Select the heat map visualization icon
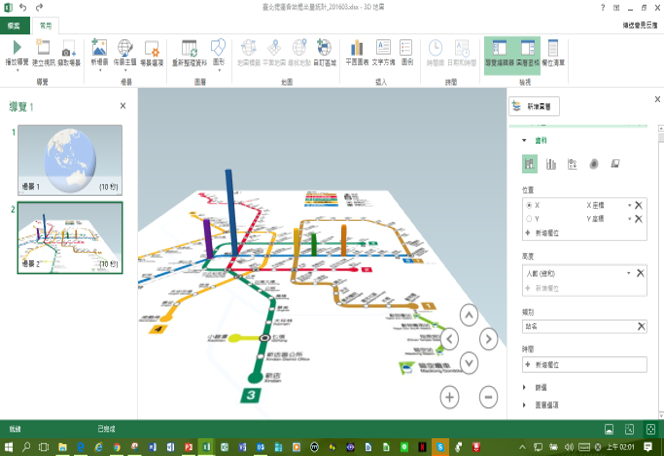This screenshot has height=456, width=664. coord(594,164)
